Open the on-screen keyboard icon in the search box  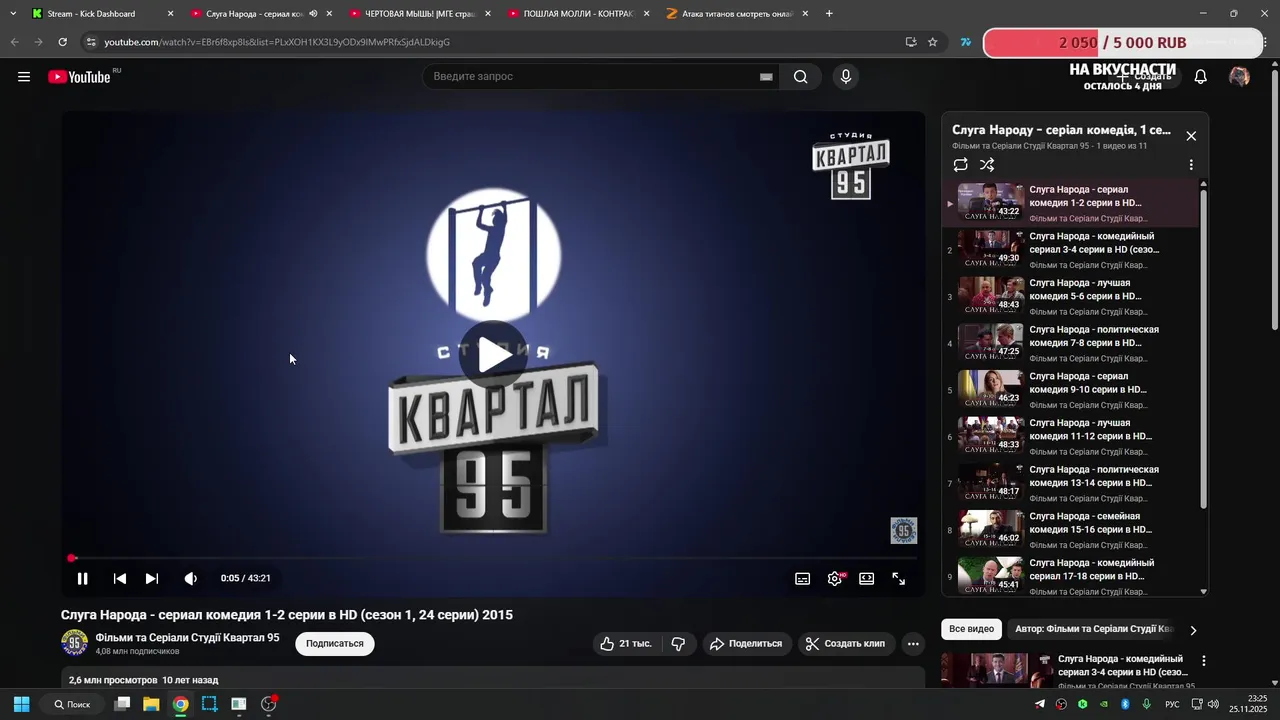point(766,77)
